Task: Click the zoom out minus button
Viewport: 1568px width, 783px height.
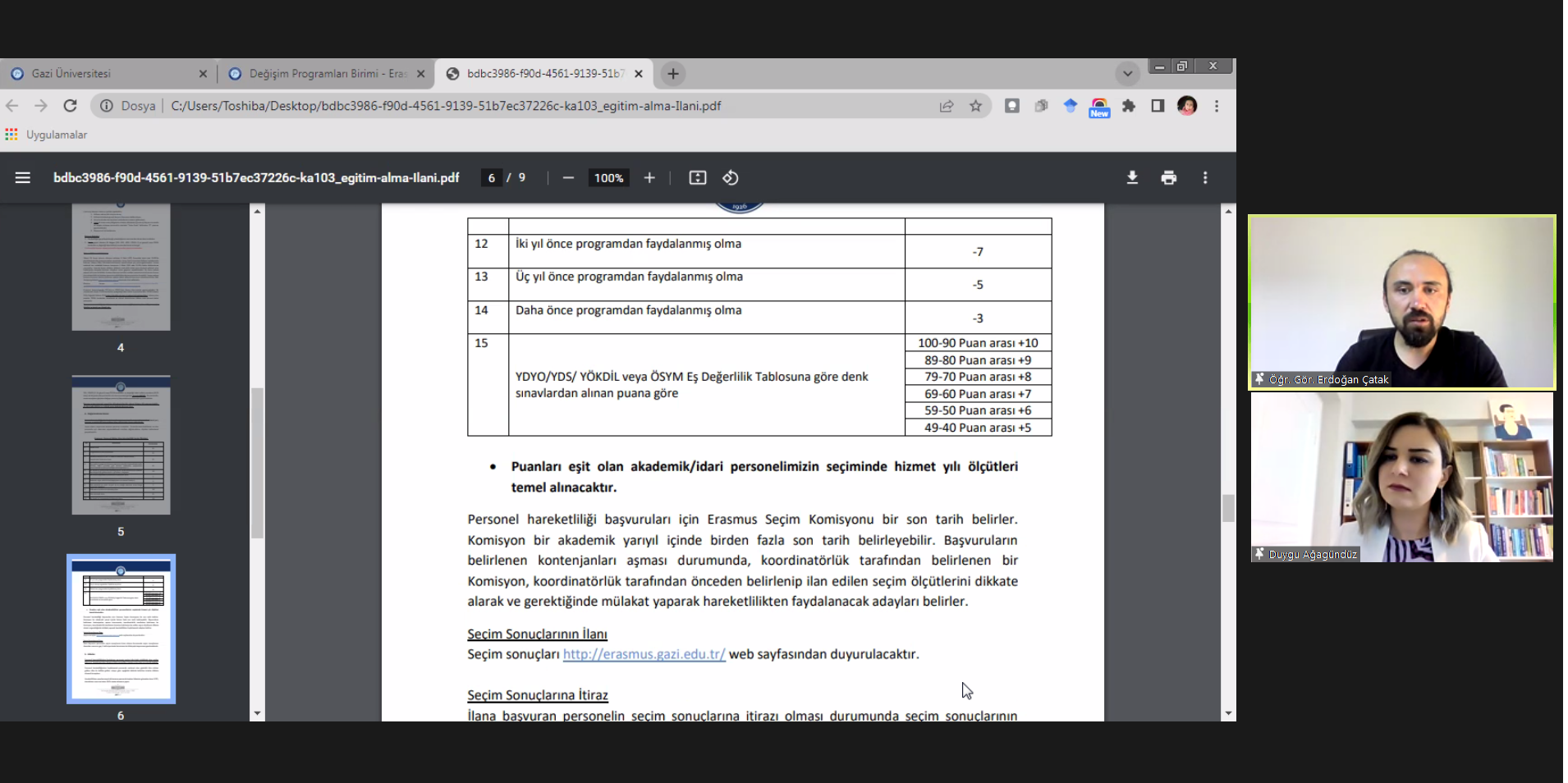Action: tap(568, 178)
